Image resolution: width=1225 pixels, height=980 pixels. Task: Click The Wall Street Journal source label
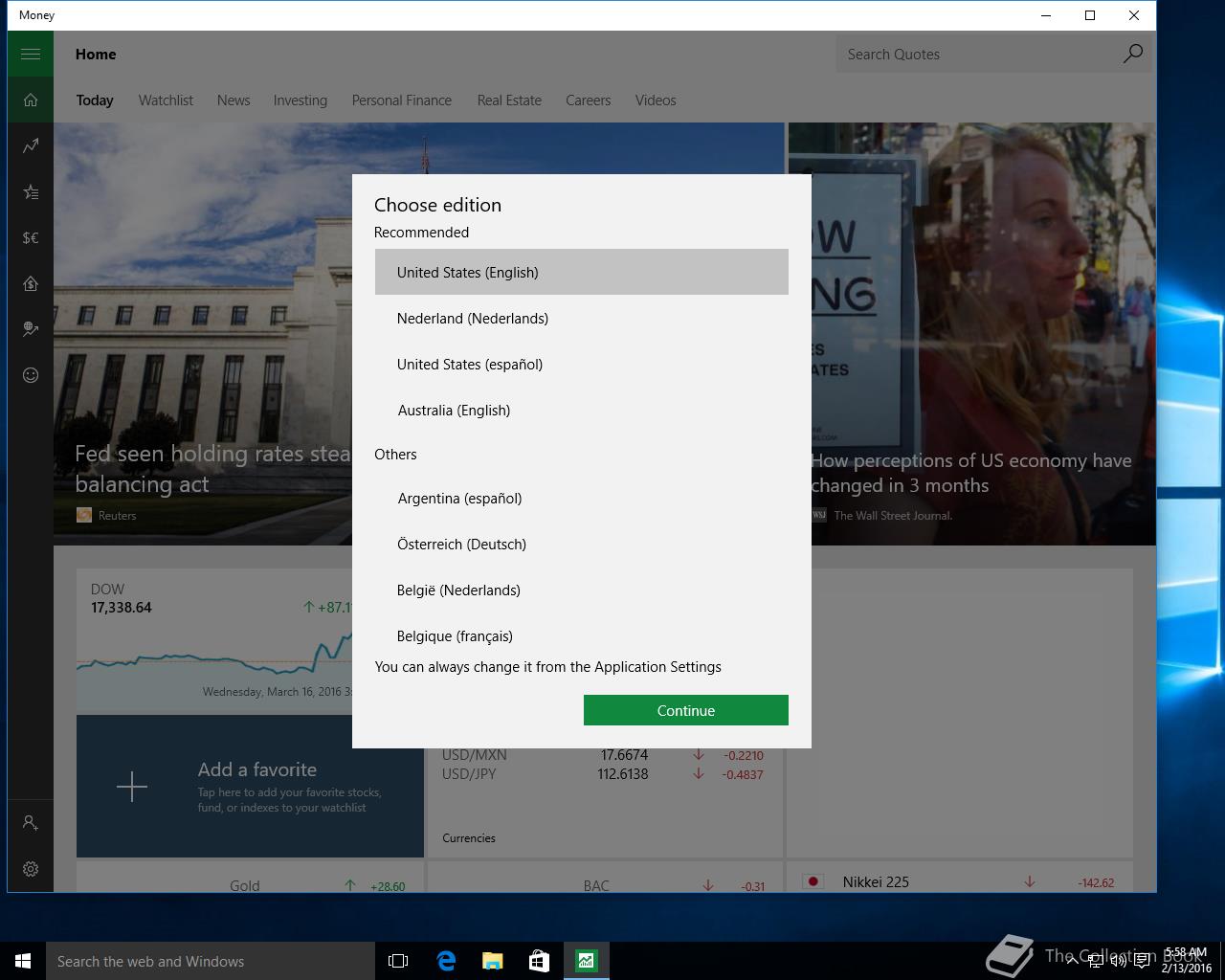click(893, 516)
